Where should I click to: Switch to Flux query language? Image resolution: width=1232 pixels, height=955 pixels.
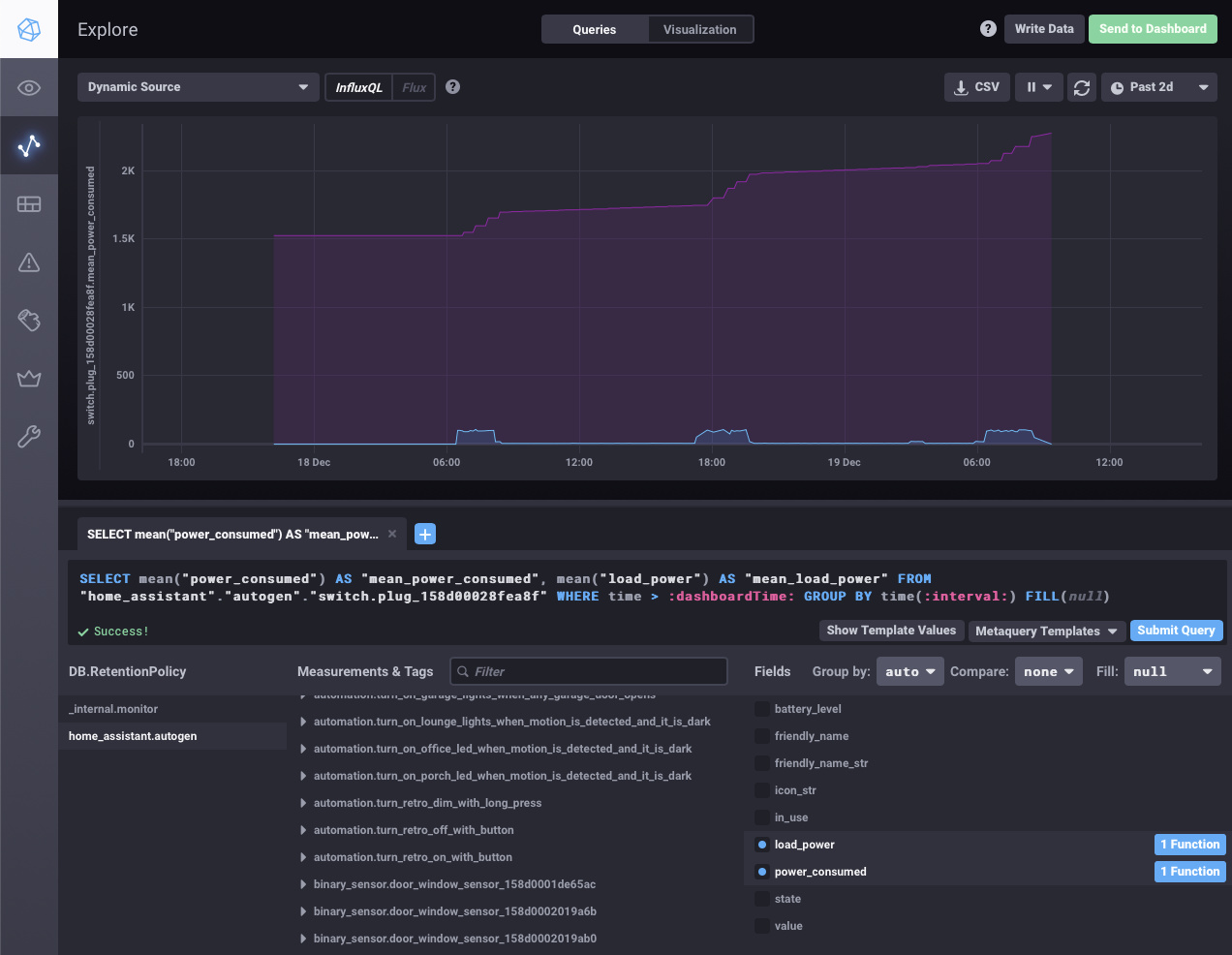[x=414, y=87]
